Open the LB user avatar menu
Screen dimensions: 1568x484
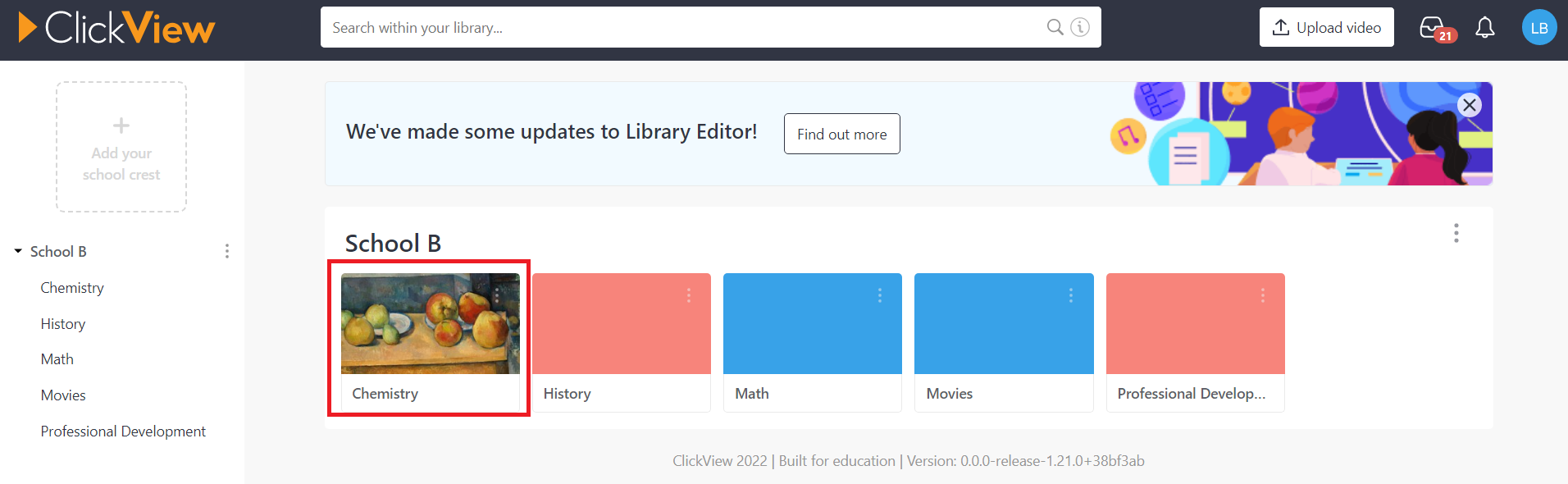pos(1539,28)
